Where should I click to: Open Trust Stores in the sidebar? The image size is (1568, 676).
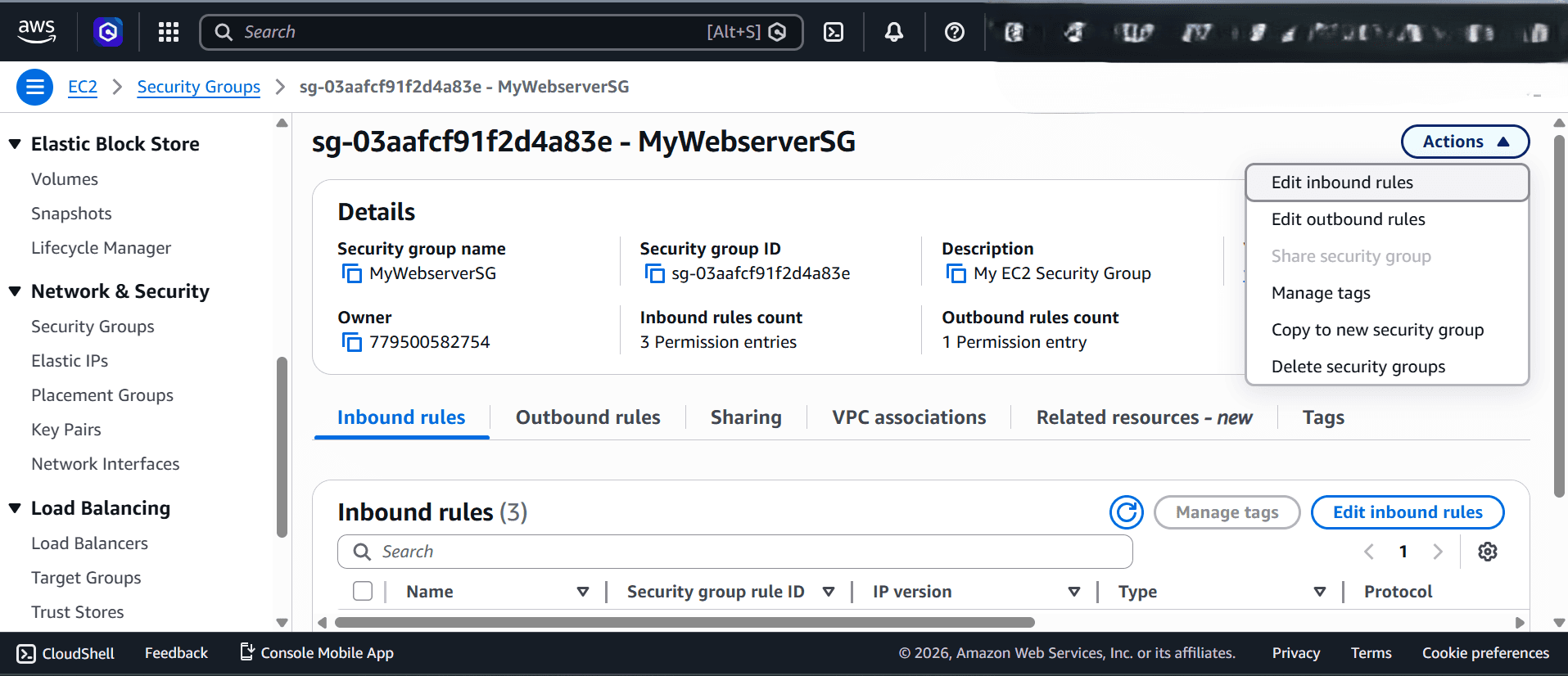coord(78,612)
